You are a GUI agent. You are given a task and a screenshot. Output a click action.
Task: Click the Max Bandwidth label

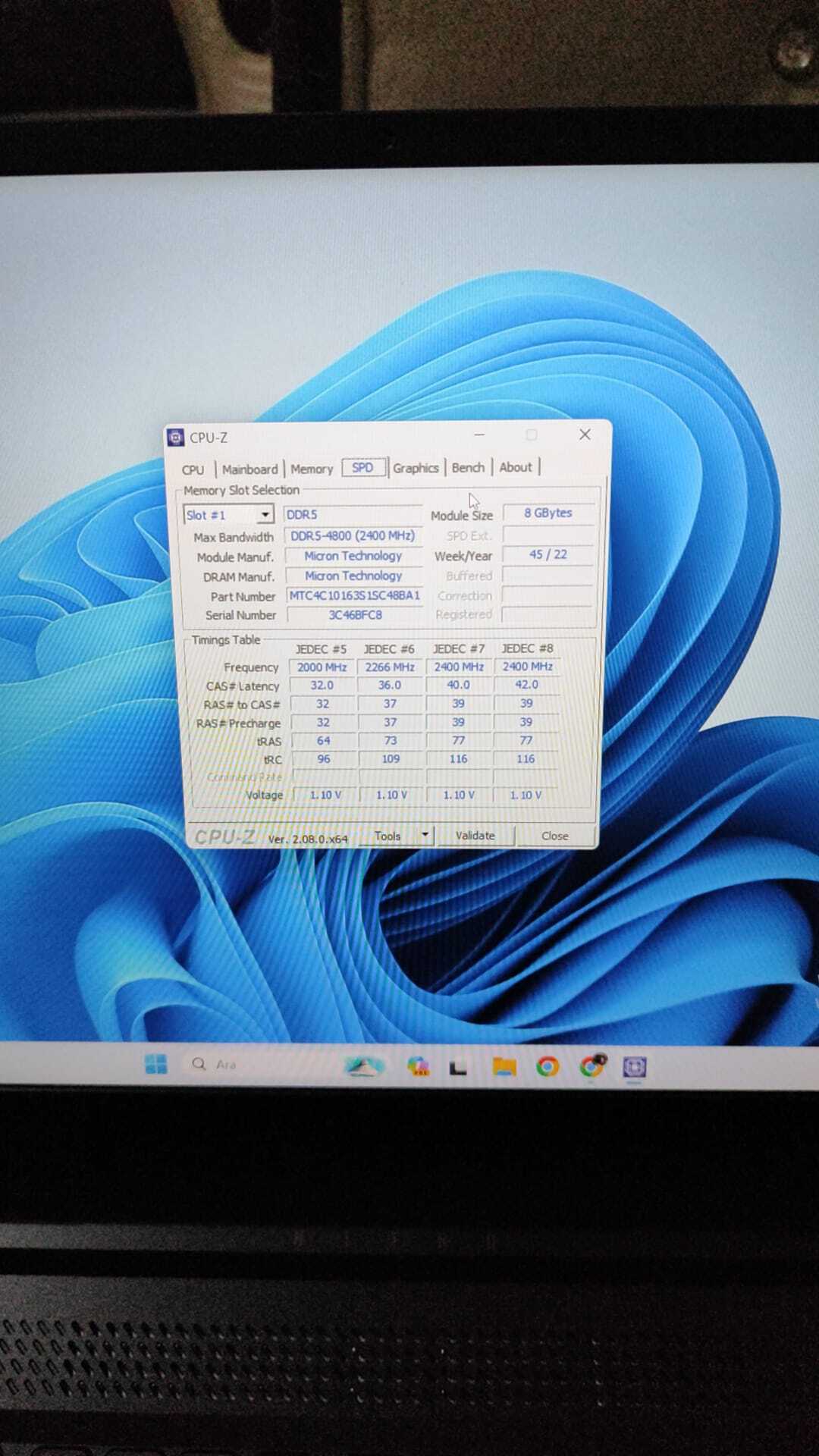234,537
